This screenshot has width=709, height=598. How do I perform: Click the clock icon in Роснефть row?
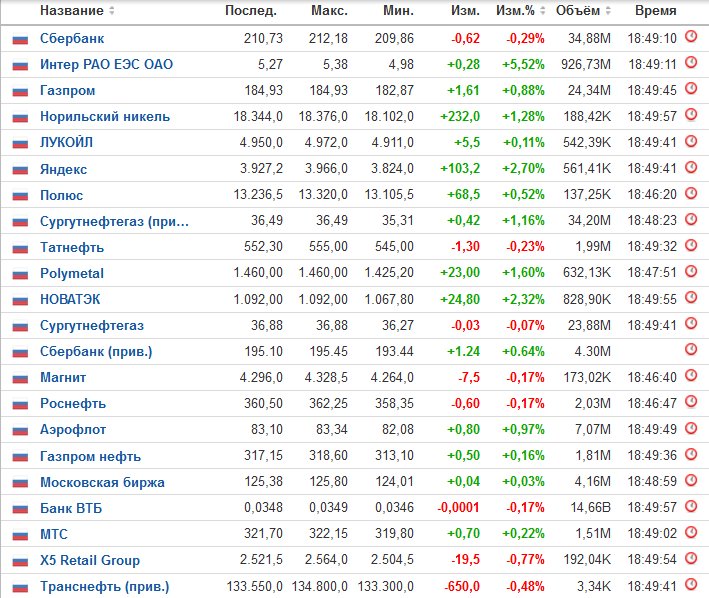click(x=691, y=401)
